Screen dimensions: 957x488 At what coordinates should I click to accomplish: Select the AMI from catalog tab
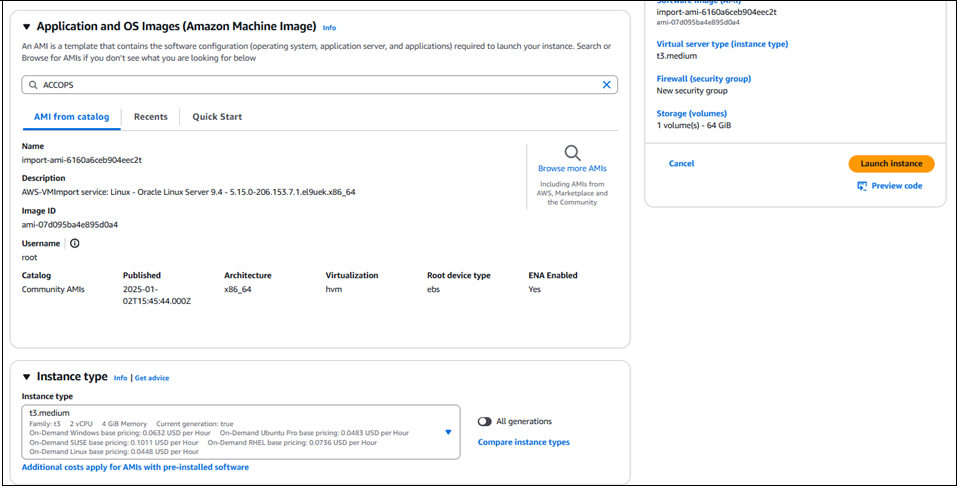click(71, 117)
